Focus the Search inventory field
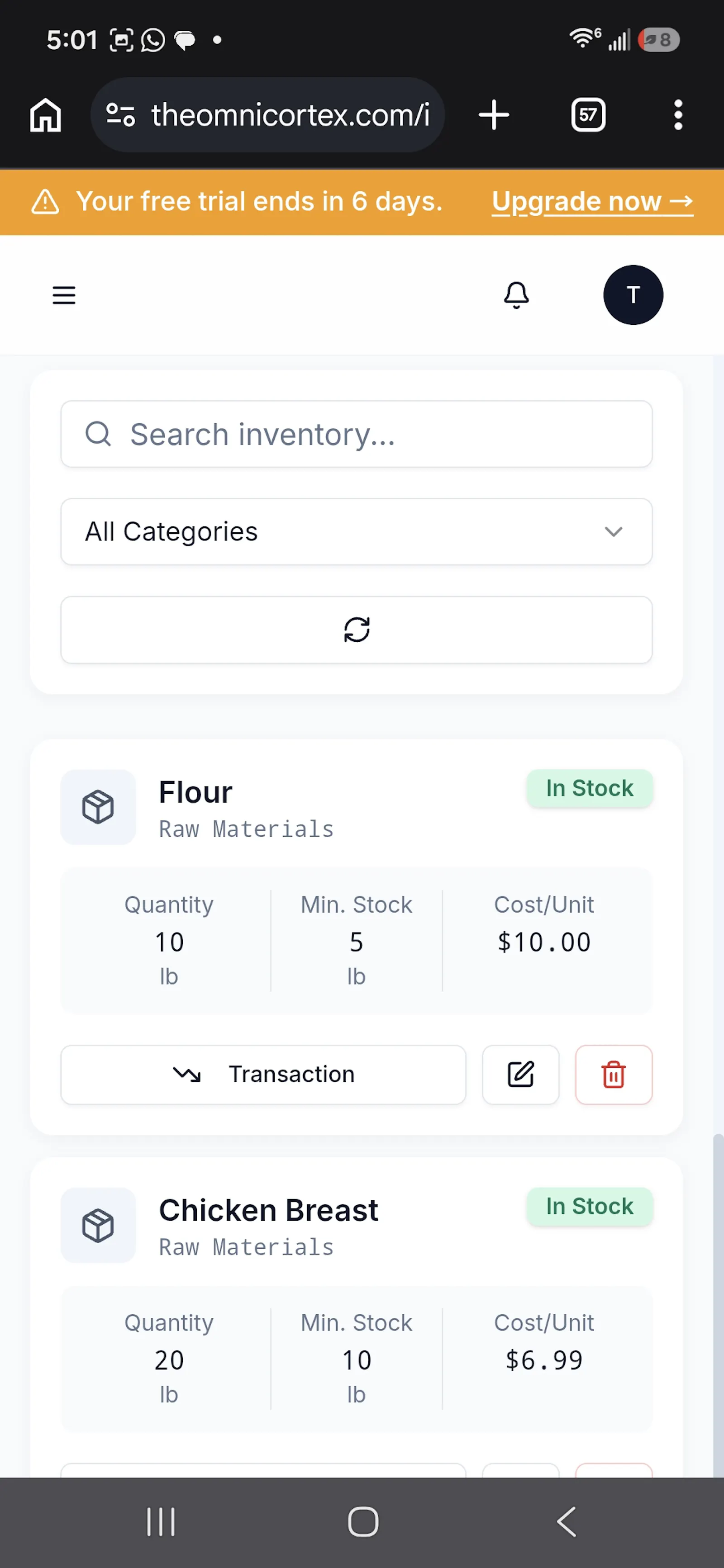The height and width of the screenshot is (1568, 724). pyautogui.click(x=356, y=434)
